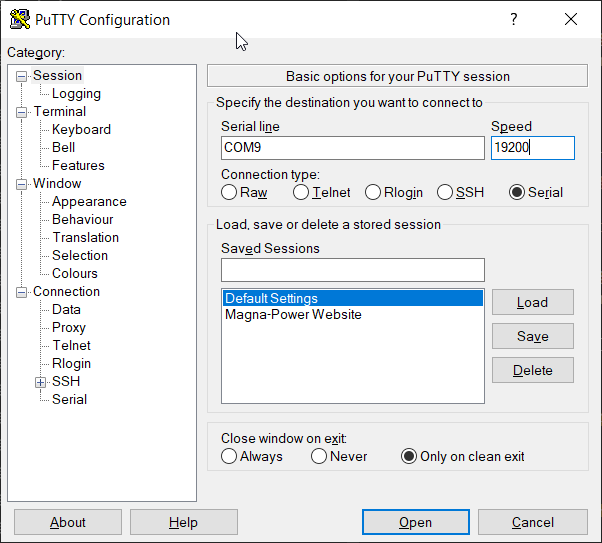Click the PuTTY icon in the title bar

20,19
